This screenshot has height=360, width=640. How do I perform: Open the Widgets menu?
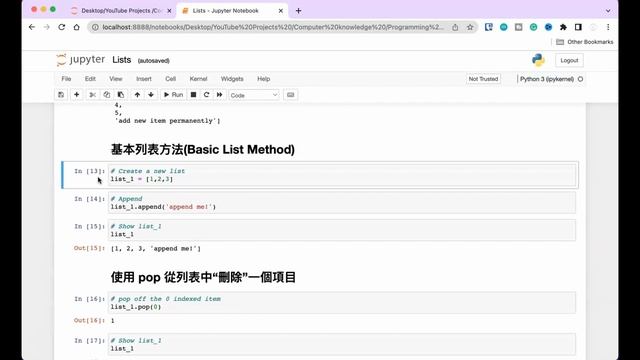point(232,79)
